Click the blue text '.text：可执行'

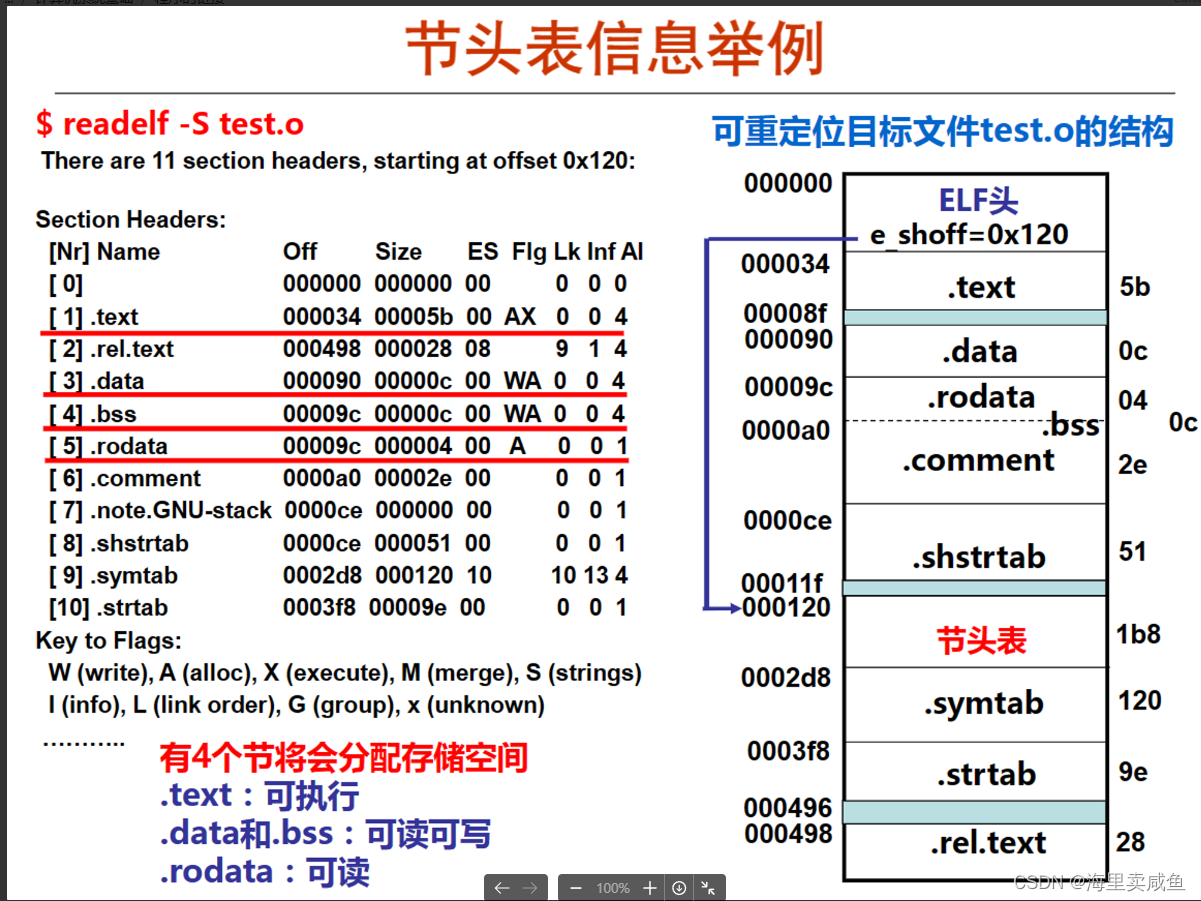(259, 796)
